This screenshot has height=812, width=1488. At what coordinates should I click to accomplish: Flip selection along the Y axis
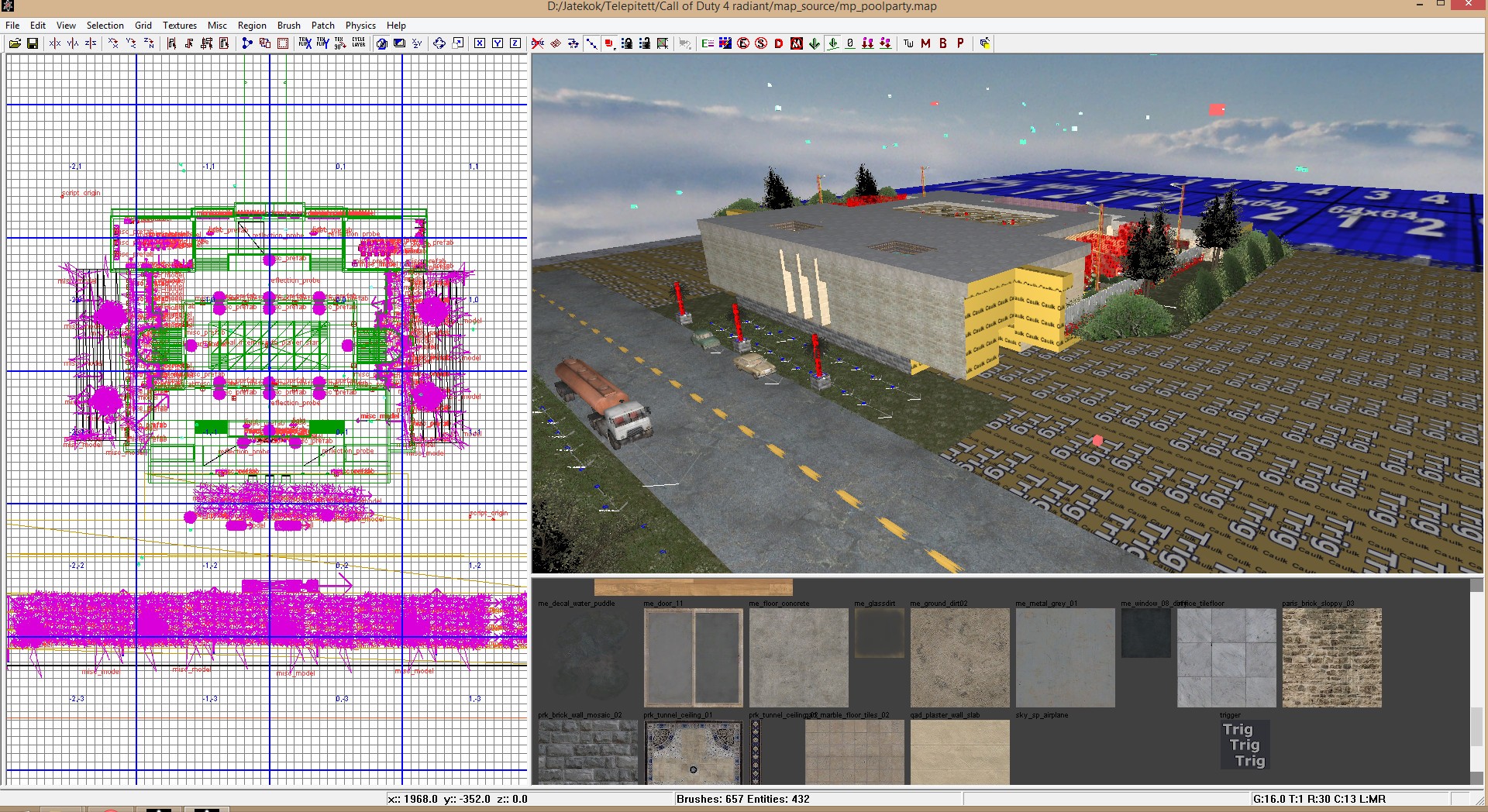pyautogui.click(x=73, y=43)
